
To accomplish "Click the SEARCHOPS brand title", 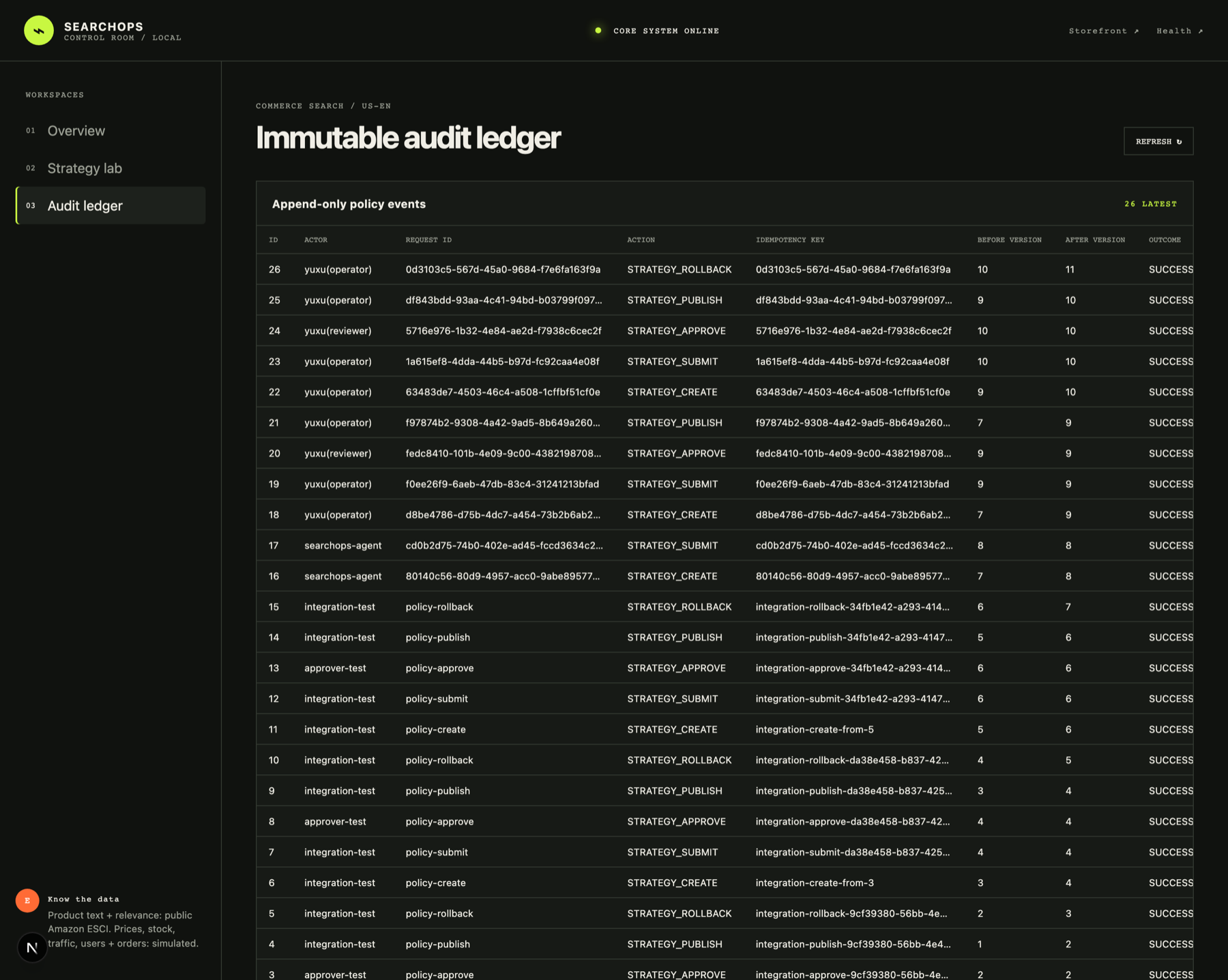I will click(x=104, y=26).
